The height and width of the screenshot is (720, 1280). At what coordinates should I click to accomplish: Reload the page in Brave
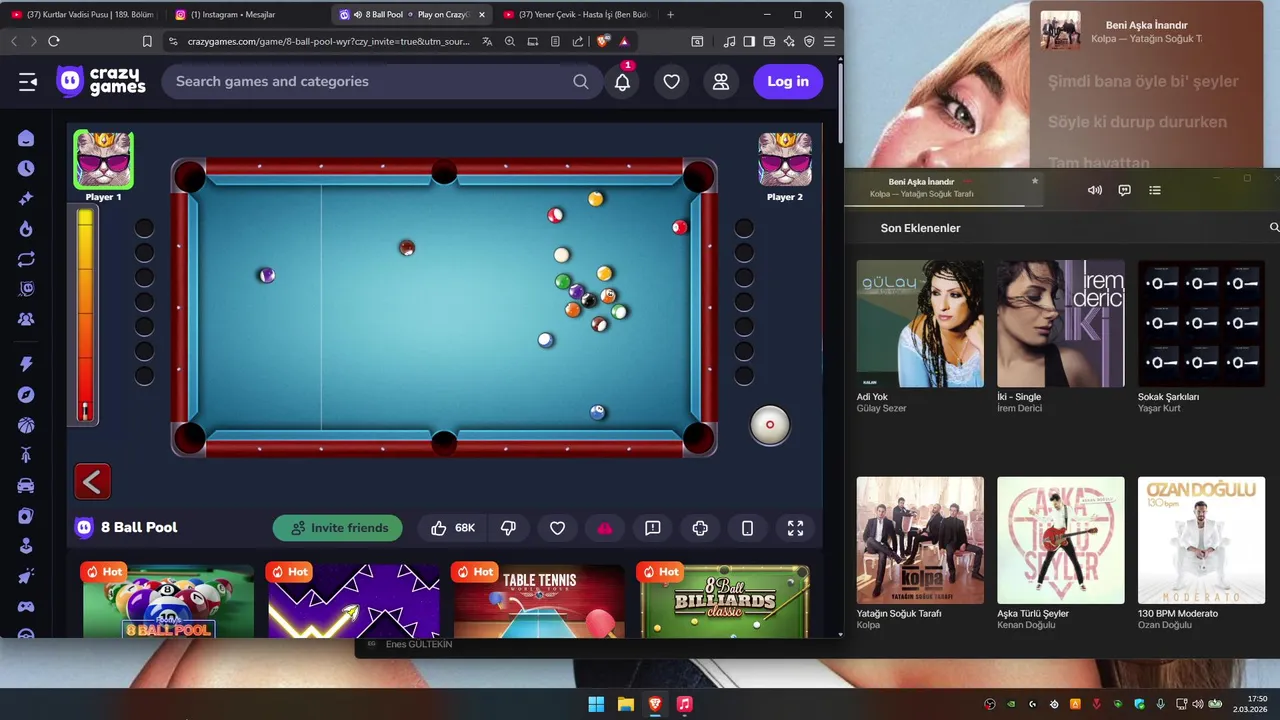coord(54,41)
